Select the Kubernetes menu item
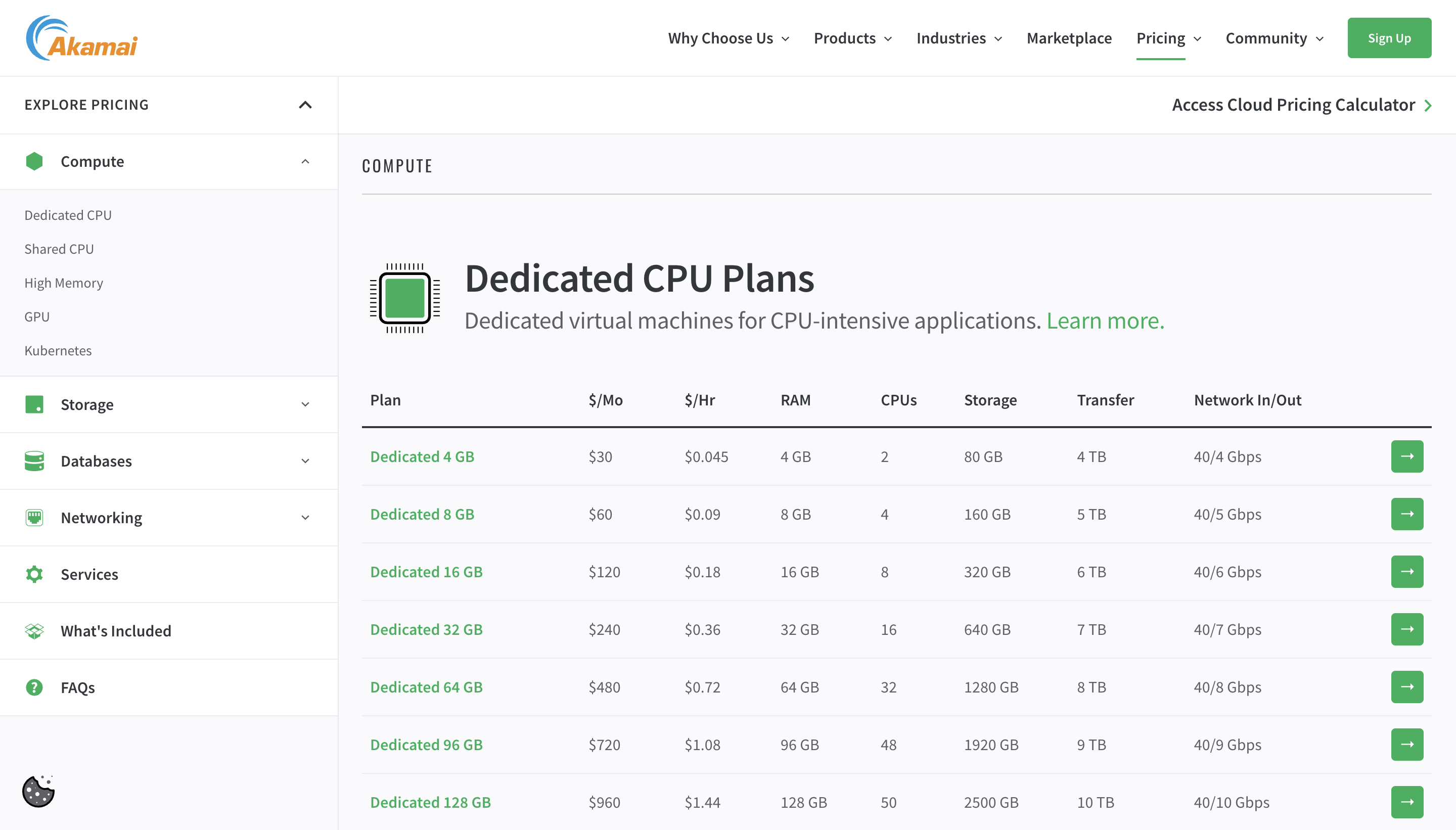Image resolution: width=1456 pixels, height=830 pixels. click(x=58, y=349)
